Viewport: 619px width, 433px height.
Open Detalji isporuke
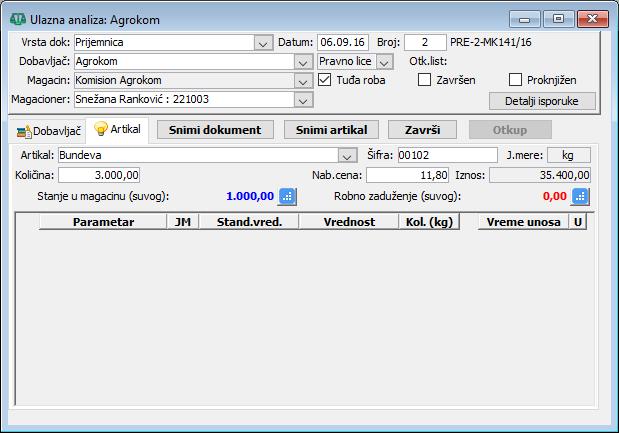[x=542, y=101]
